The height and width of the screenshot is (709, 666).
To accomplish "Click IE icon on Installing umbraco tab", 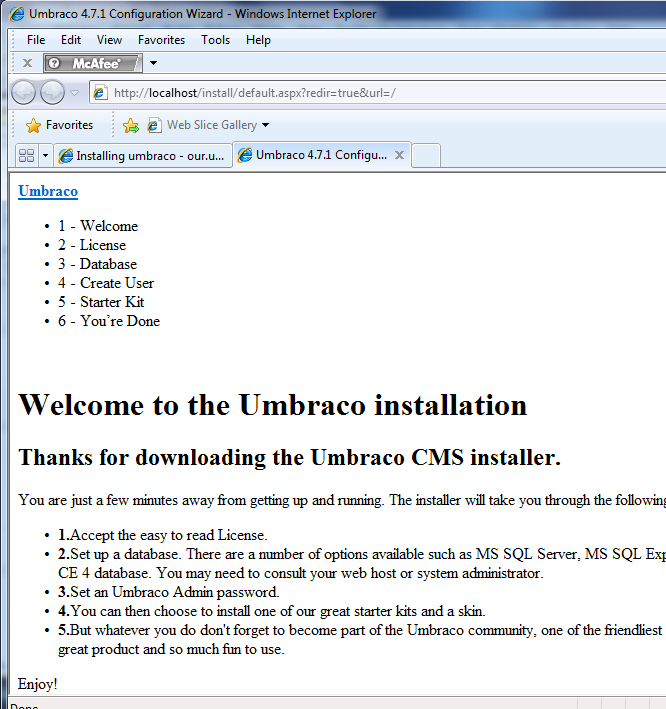I will 66,156.
